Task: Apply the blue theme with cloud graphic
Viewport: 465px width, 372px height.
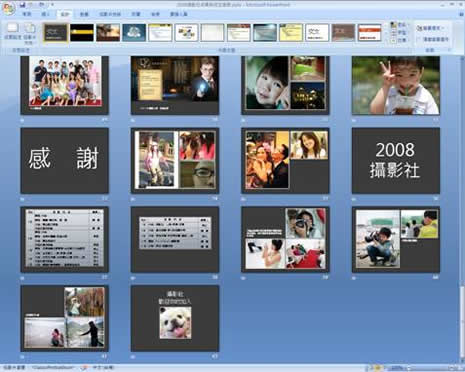Action: point(134,32)
